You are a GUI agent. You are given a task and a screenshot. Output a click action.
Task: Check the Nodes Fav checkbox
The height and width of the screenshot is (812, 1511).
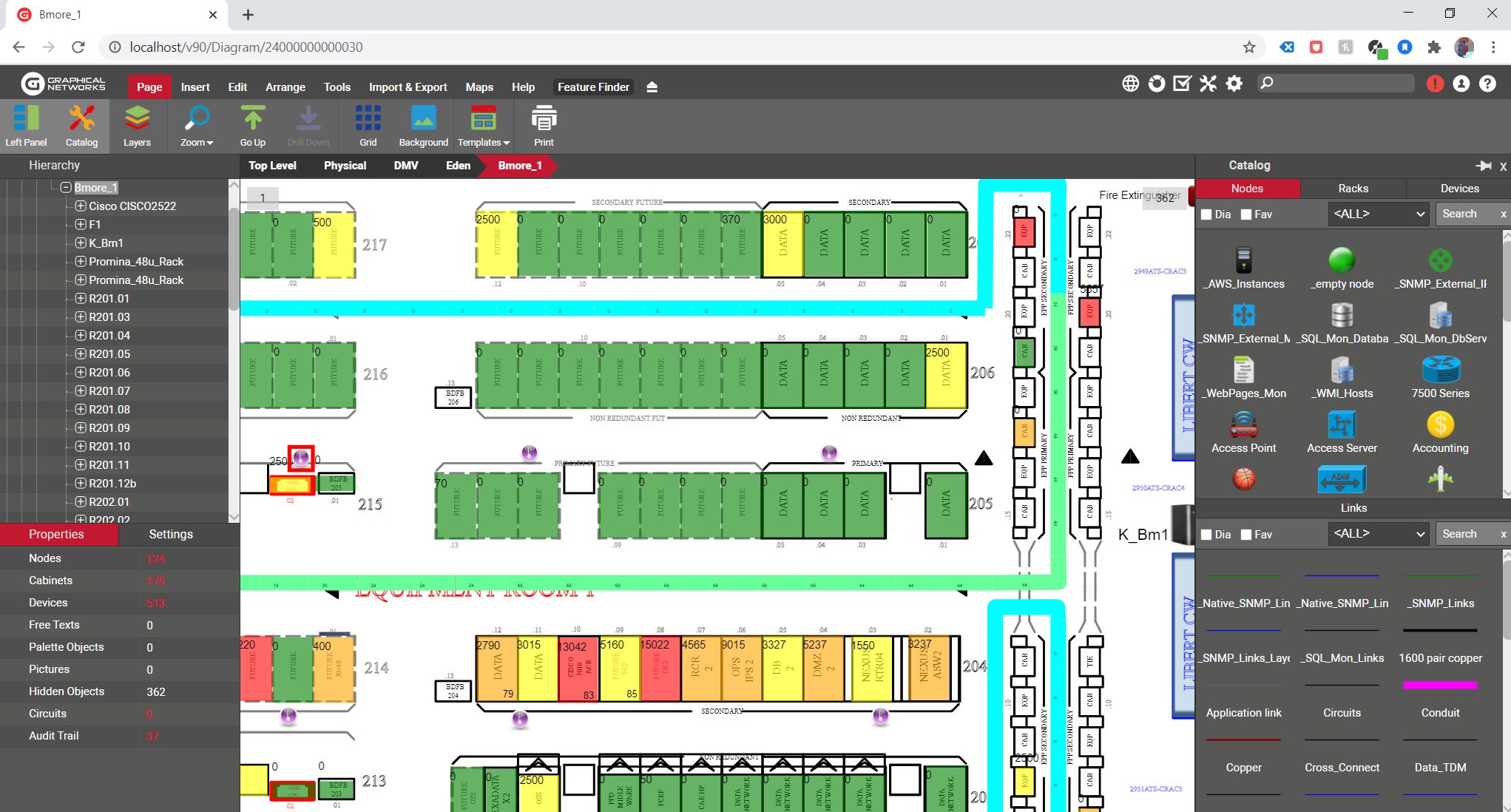1246,214
